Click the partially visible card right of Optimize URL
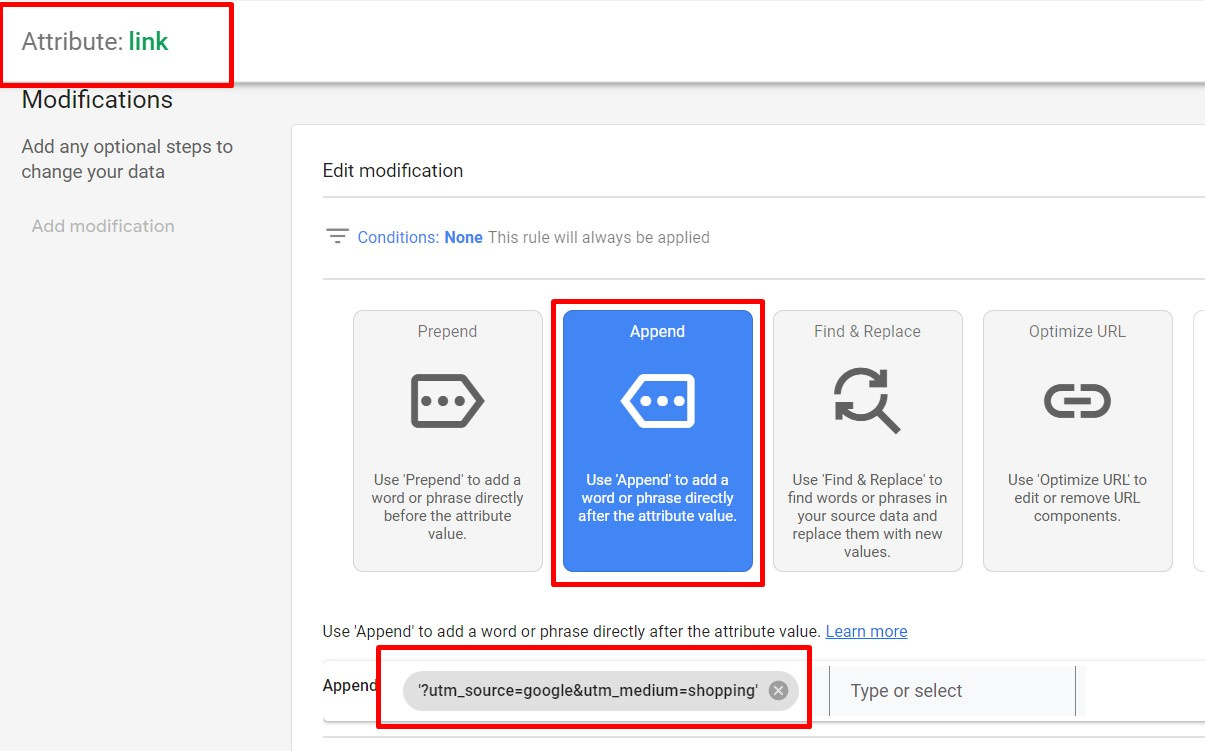1205x751 pixels. pyautogui.click(x=1199, y=440)
